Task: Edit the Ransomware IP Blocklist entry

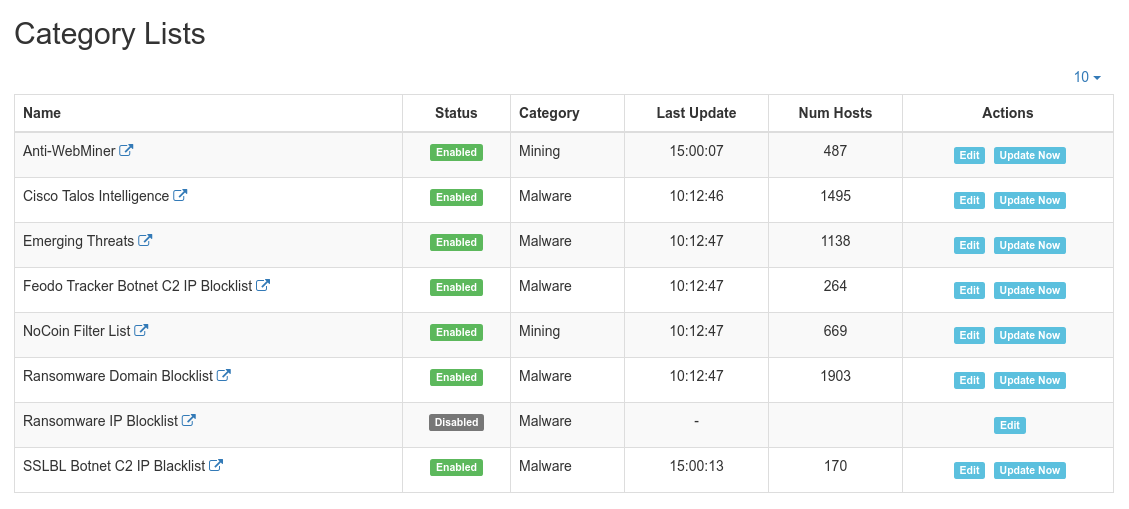Action: pyautogui.click(x=1009, y=425)
